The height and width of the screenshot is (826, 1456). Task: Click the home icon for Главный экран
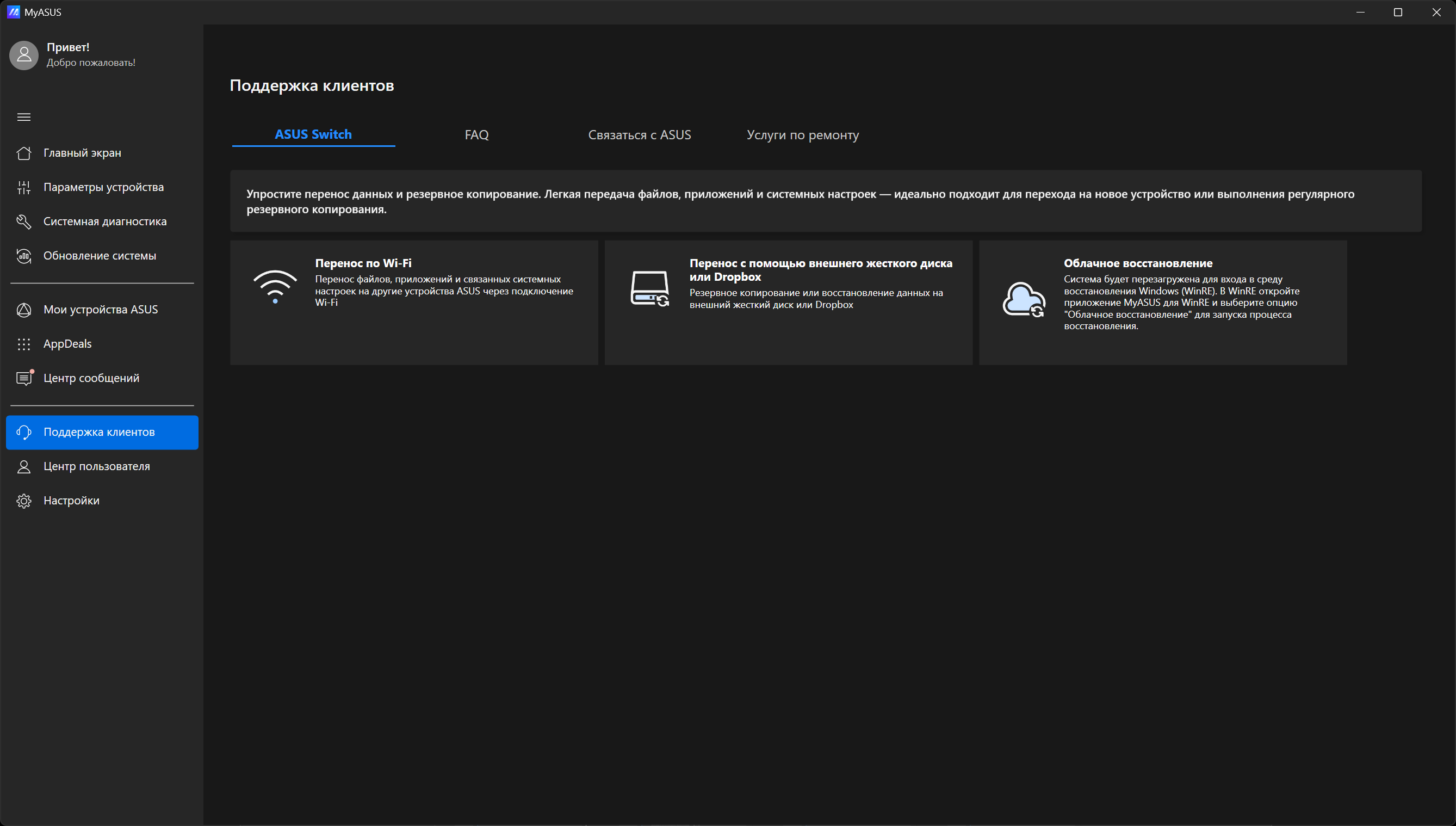coord(24,153)
